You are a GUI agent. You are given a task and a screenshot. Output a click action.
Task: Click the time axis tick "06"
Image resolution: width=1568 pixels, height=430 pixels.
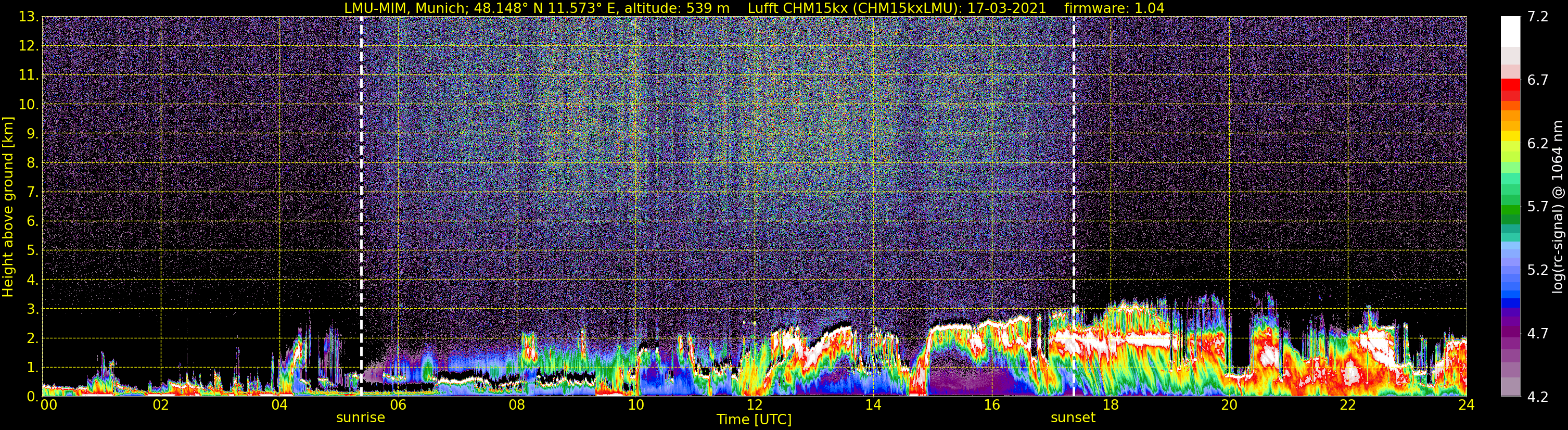(398, 405)
